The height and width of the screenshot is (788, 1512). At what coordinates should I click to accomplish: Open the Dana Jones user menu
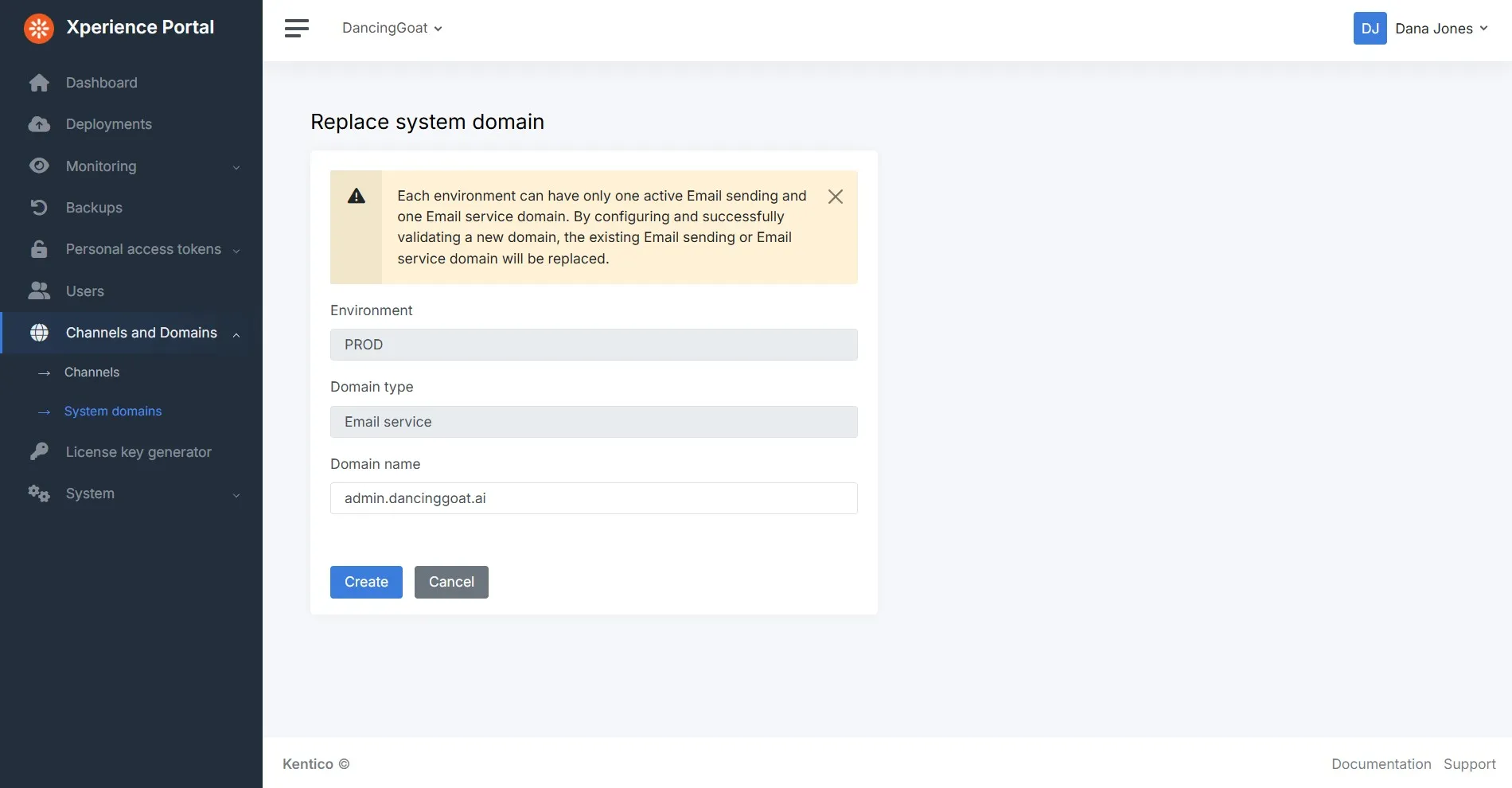tap(1441, 29)
